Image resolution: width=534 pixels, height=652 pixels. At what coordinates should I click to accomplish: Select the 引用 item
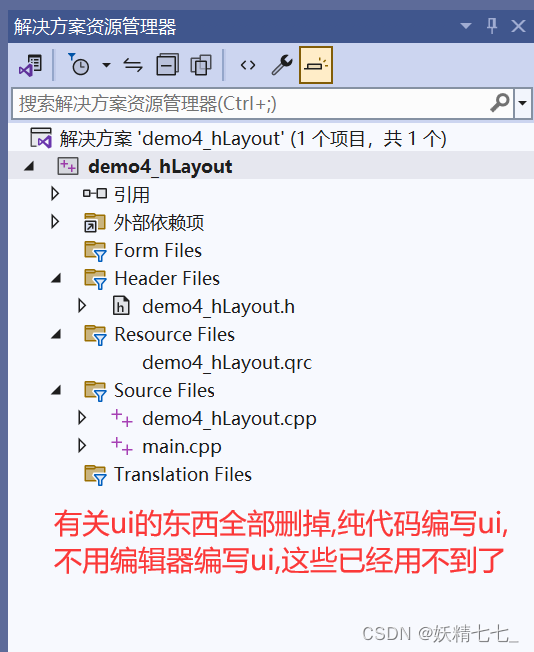pos(132,195)
